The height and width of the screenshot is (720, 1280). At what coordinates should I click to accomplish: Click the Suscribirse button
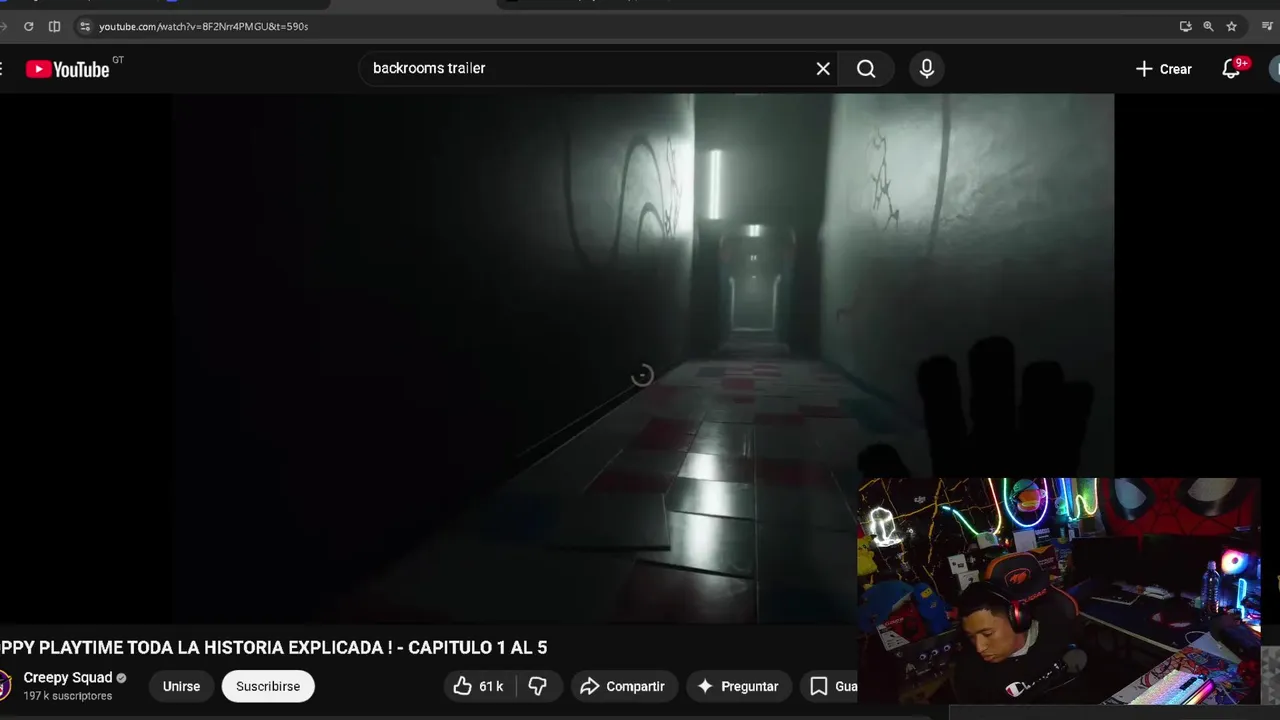coord(268,686)
